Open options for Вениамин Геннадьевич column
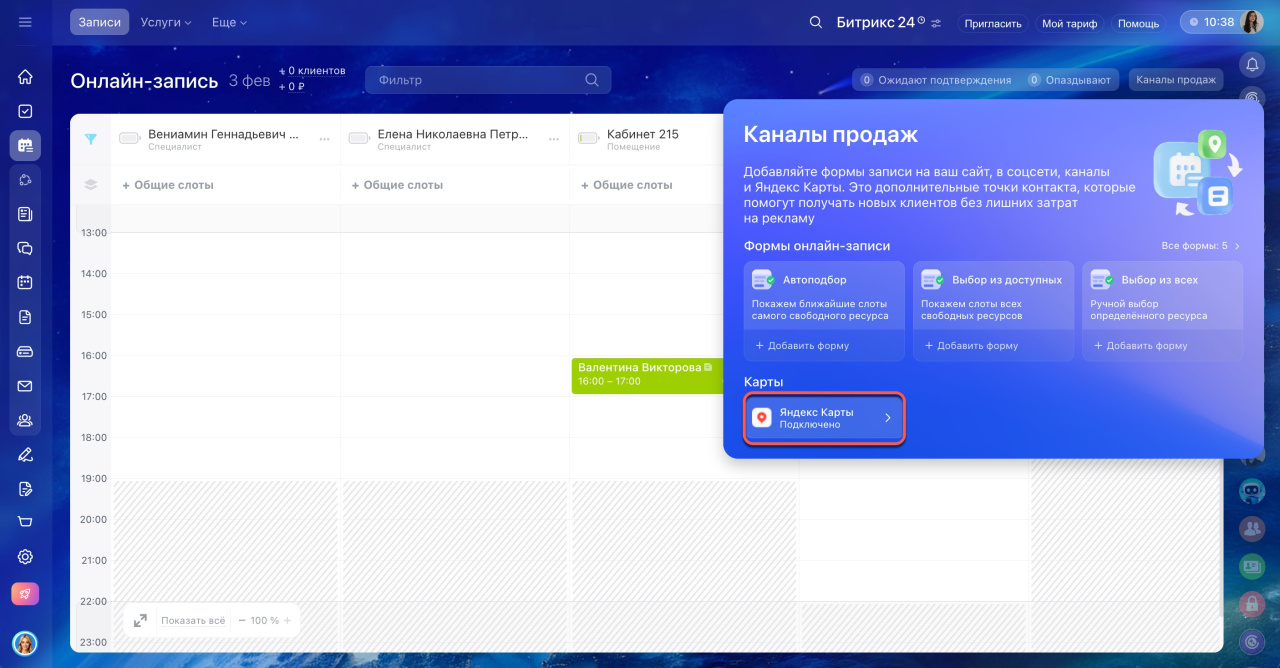Screen dimensions: 1280x668 [324, 139]
